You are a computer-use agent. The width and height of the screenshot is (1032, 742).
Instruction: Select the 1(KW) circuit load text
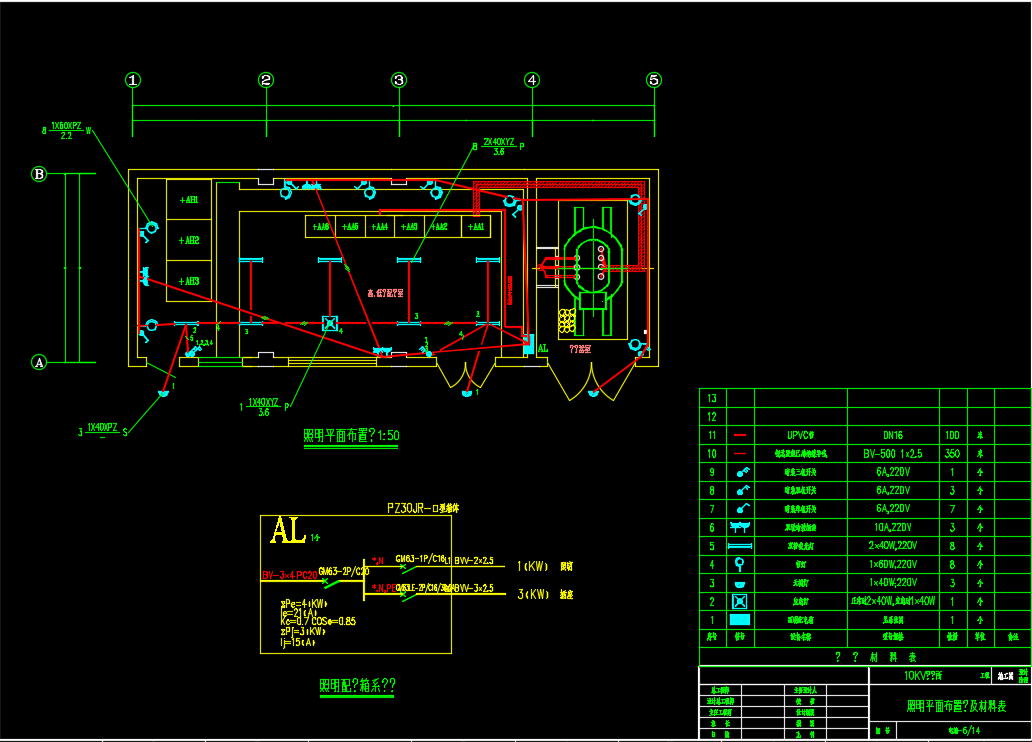(532, 566)
